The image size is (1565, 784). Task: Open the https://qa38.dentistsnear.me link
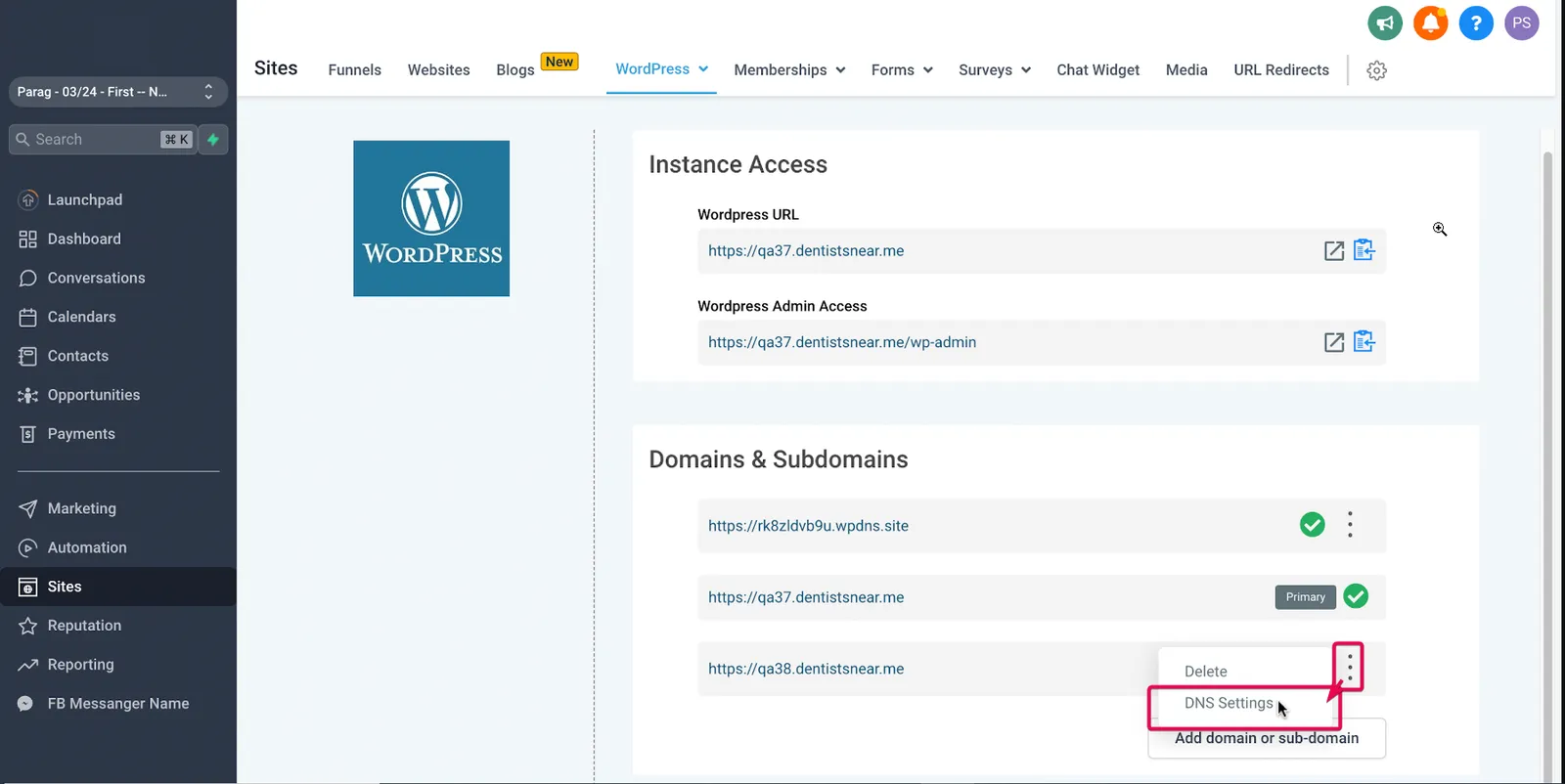[x=806, y=669]
